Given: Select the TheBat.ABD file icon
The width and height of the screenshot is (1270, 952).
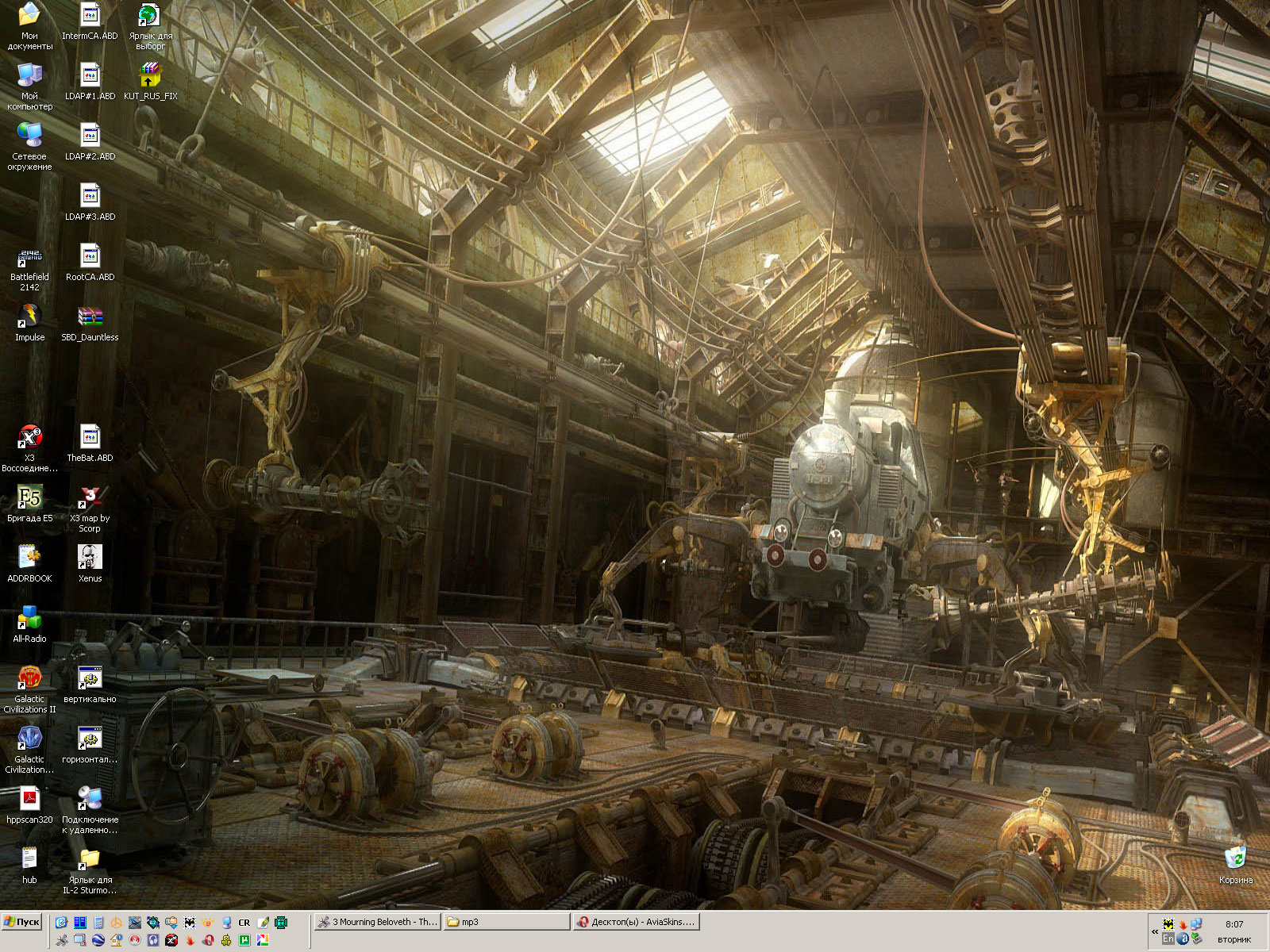Looking at the screenshot, I should point(90,438).
